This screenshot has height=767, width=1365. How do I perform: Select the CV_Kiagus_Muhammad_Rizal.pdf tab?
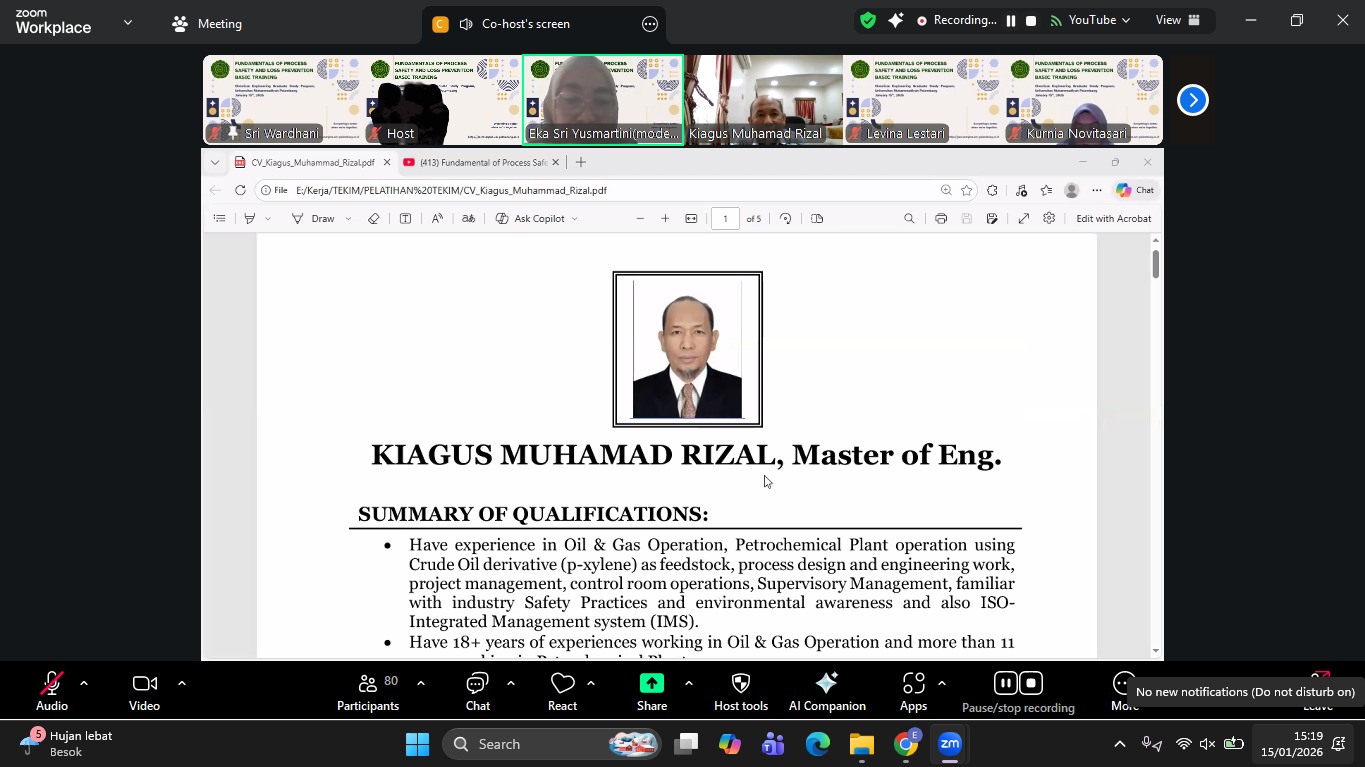click(312, 163)
